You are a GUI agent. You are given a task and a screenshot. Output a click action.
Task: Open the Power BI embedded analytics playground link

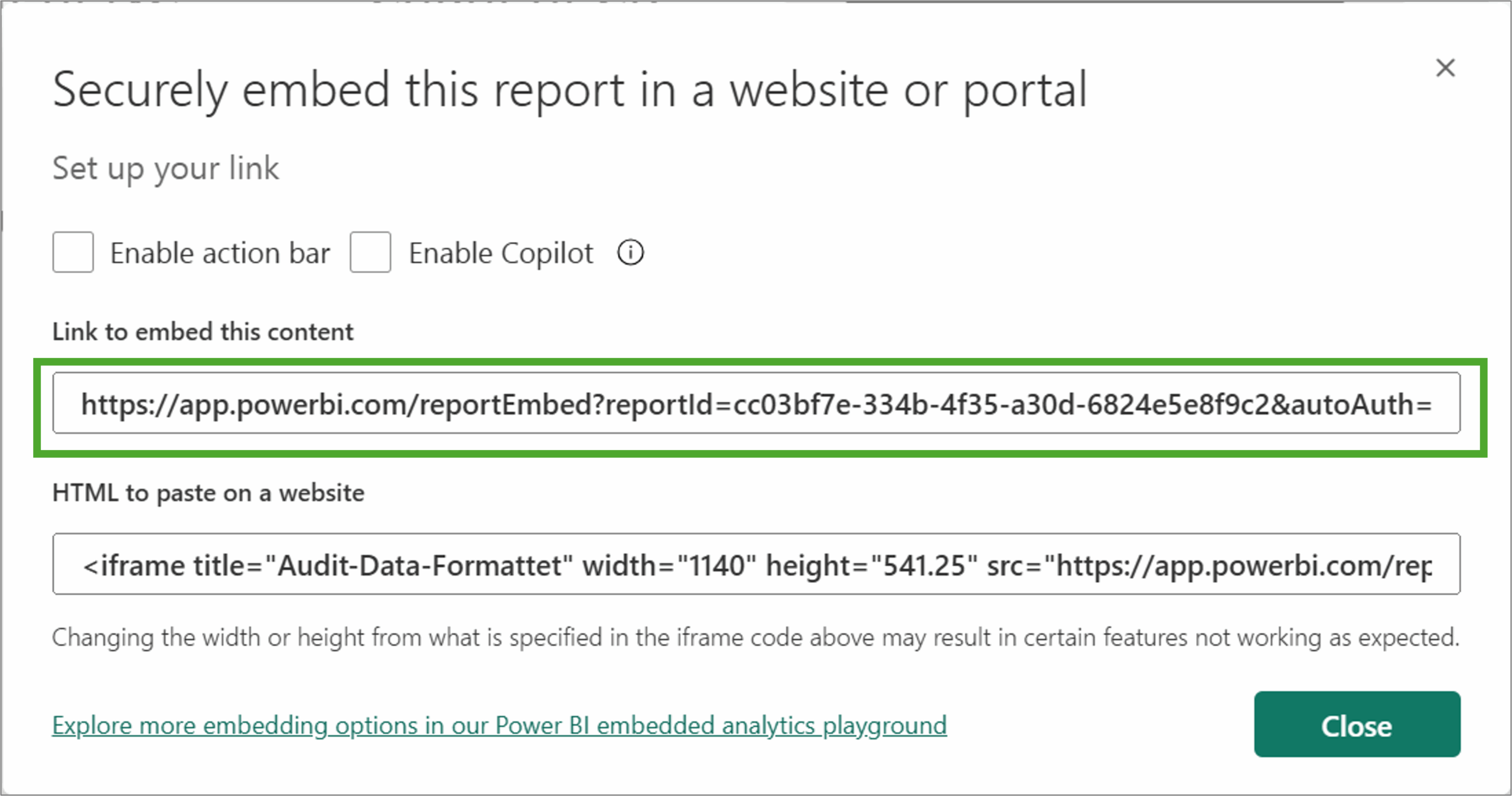[x=500, y=725]
